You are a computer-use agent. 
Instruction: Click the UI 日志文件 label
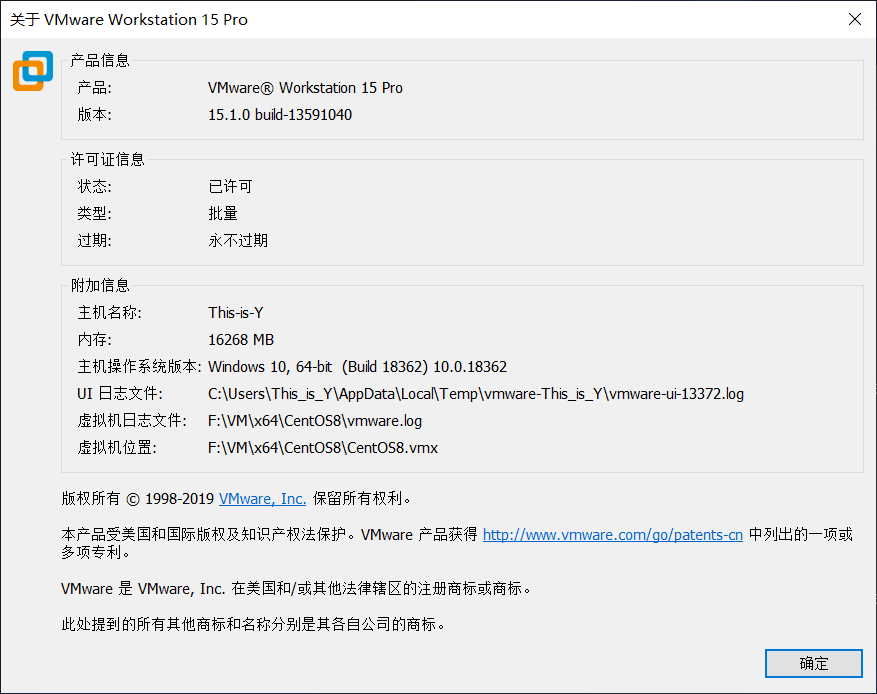pos(120,394)
